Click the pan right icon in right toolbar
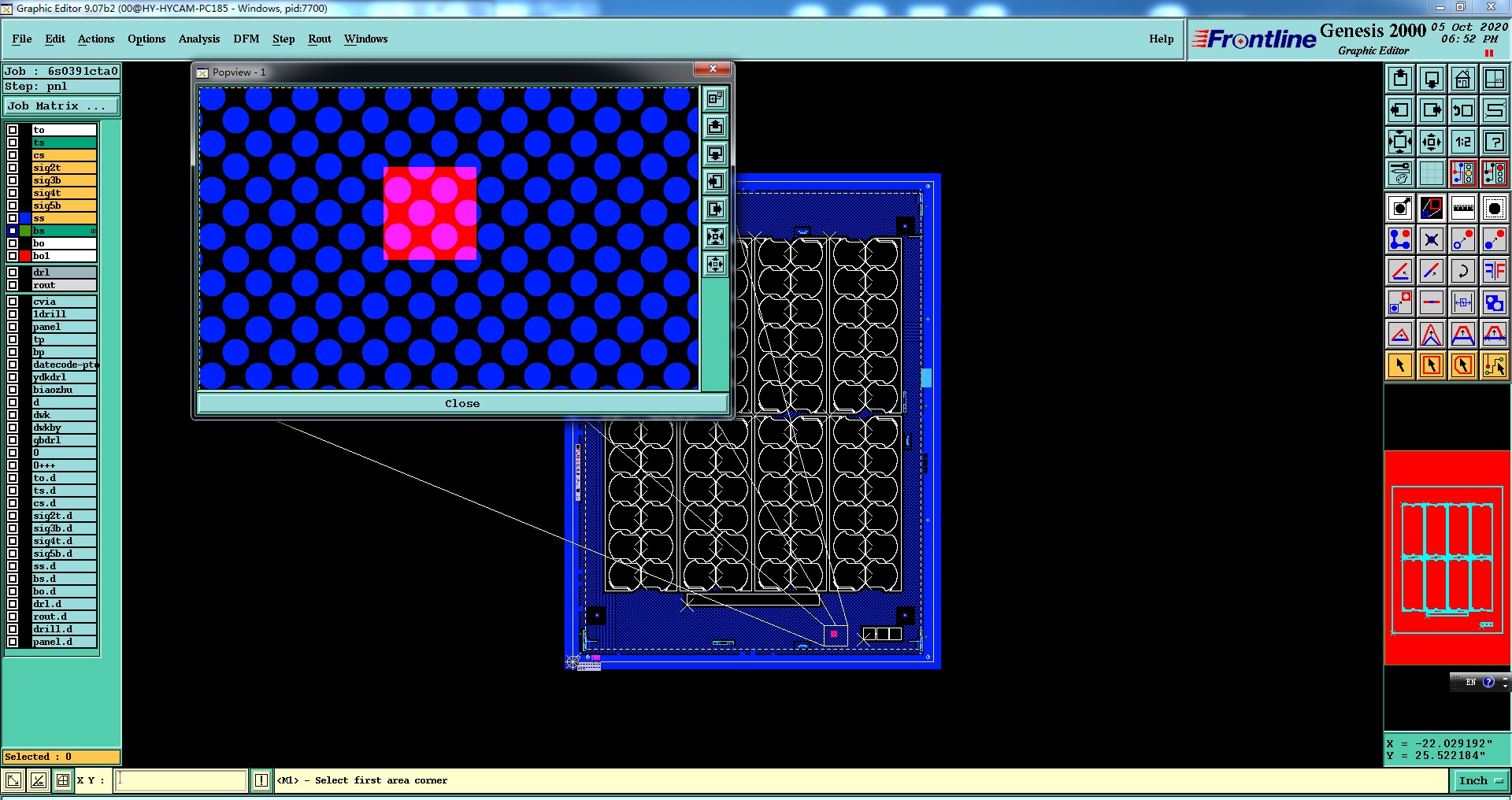This screenshot has width=1512, height=800. [x=1432, y=110]
